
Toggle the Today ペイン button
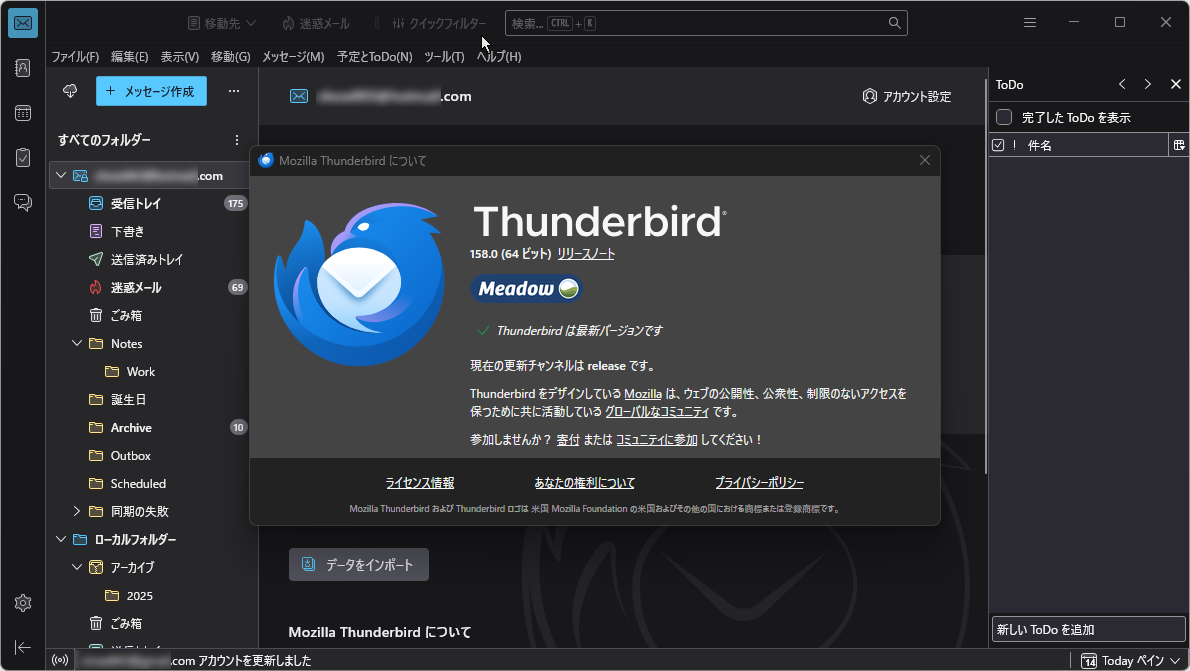(x=1131, y=661)
